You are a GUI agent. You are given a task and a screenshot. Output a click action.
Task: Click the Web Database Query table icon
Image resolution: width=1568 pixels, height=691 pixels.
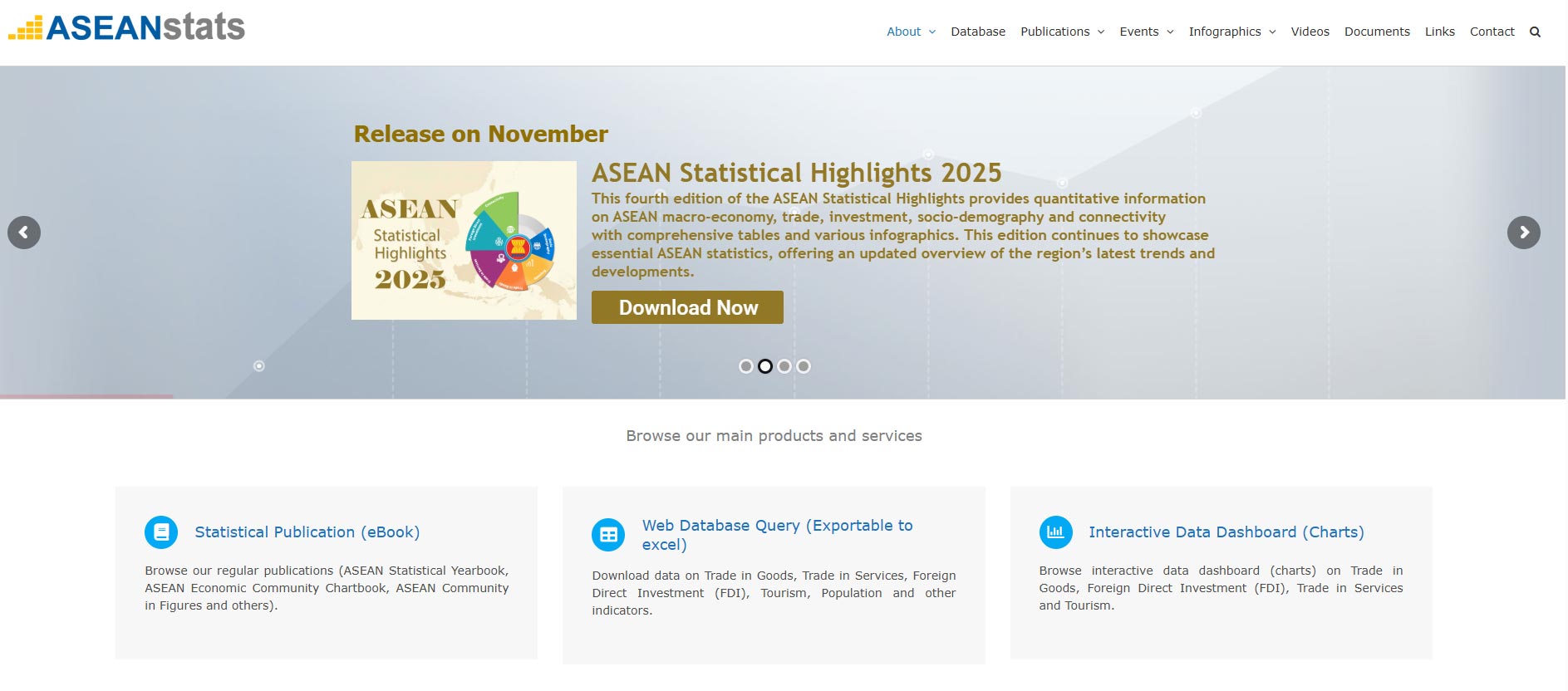click(x=608, y=535)
